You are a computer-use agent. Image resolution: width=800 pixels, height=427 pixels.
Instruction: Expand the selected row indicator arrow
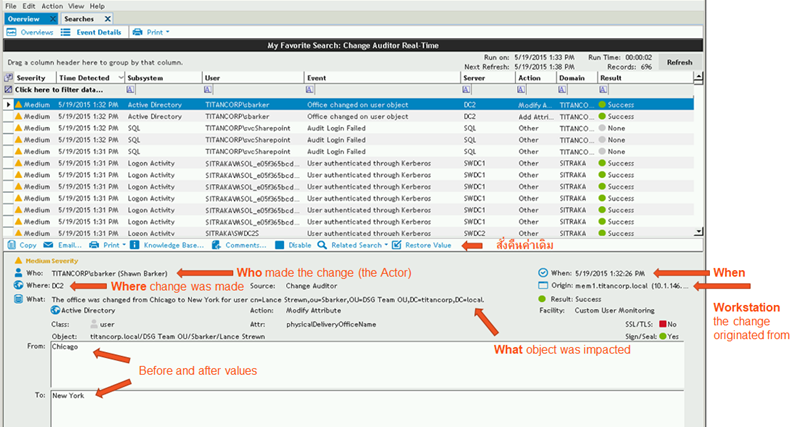pos(8,105)
